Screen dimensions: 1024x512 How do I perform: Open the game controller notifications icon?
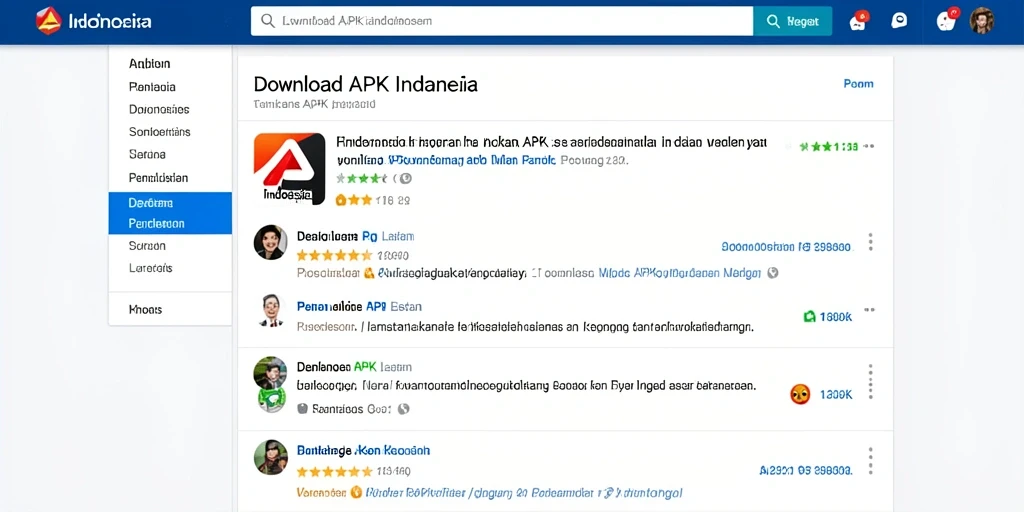[x=859, y=22]
